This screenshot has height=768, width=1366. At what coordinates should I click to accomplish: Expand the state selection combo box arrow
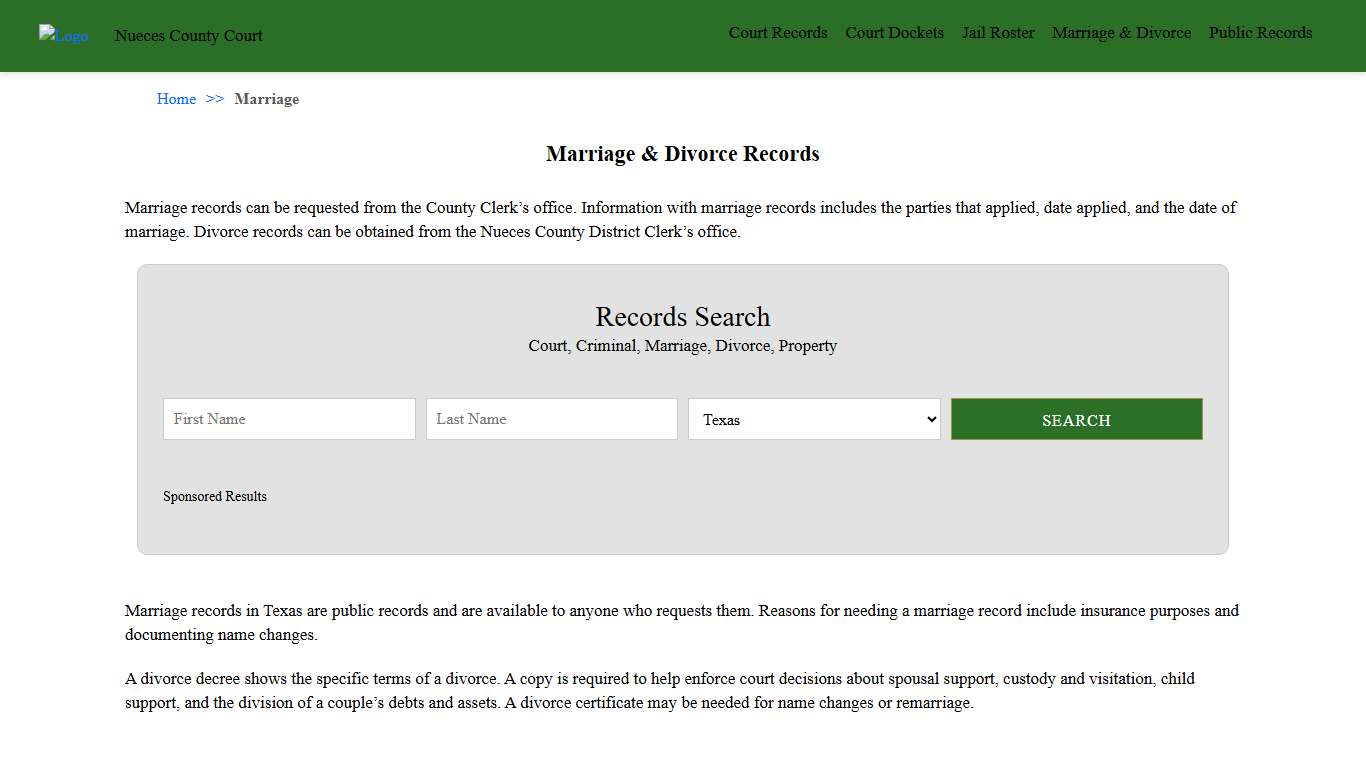tap(930, 419)
